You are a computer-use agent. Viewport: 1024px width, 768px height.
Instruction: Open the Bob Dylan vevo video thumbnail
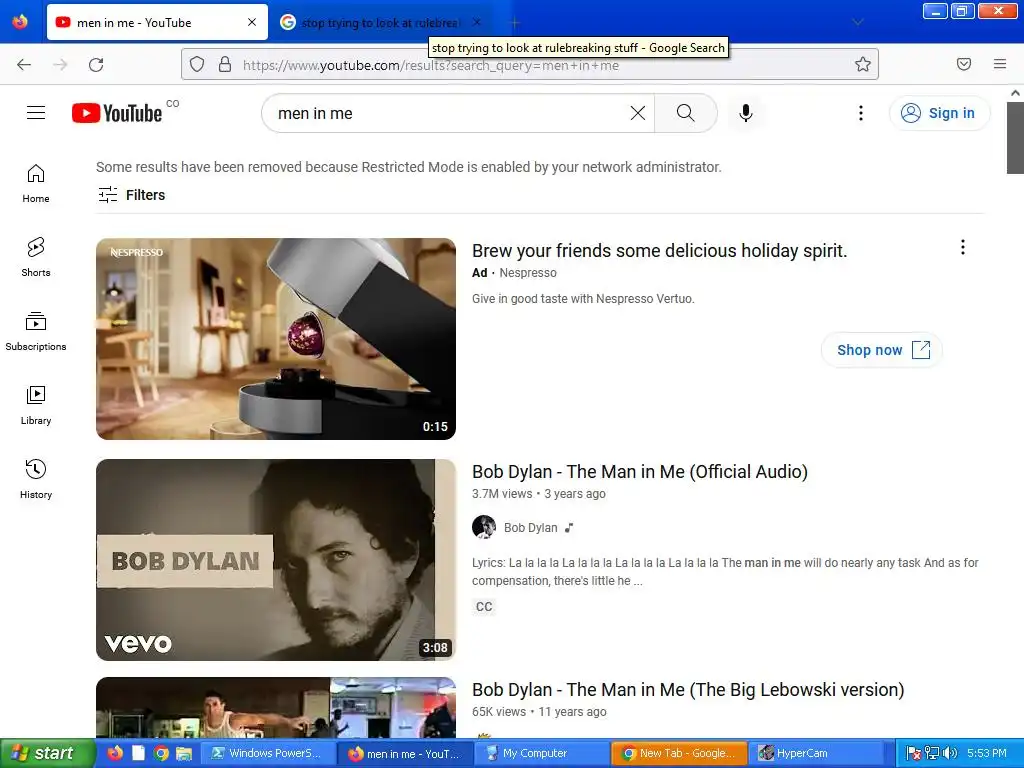pos(276,560)
